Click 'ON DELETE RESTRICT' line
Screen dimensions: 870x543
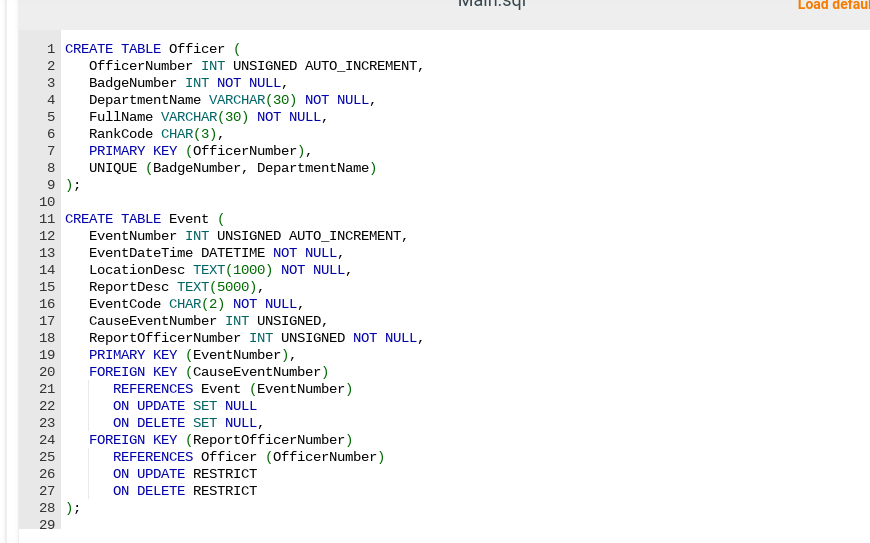185,491
